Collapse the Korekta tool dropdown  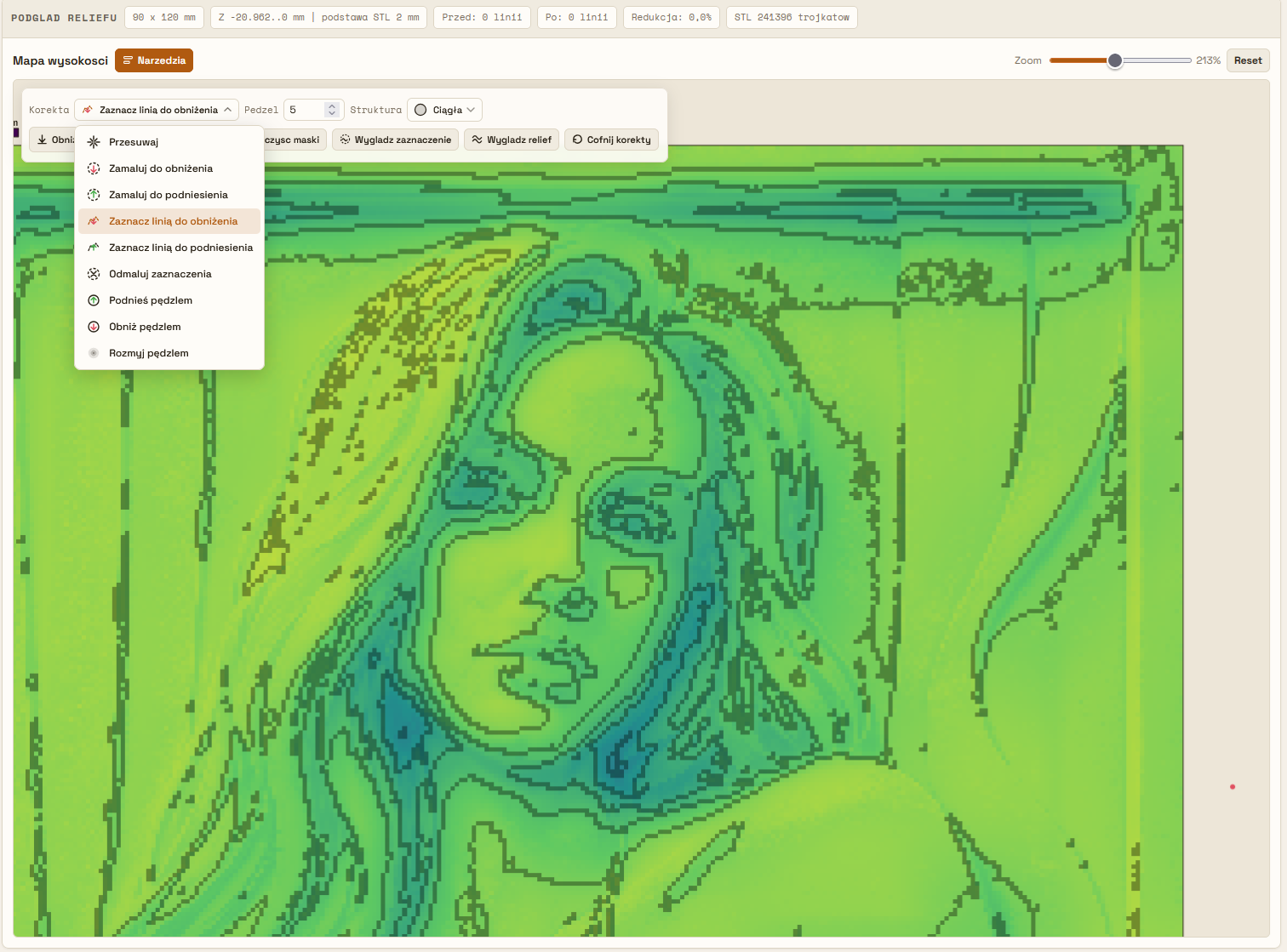point(157,110)
